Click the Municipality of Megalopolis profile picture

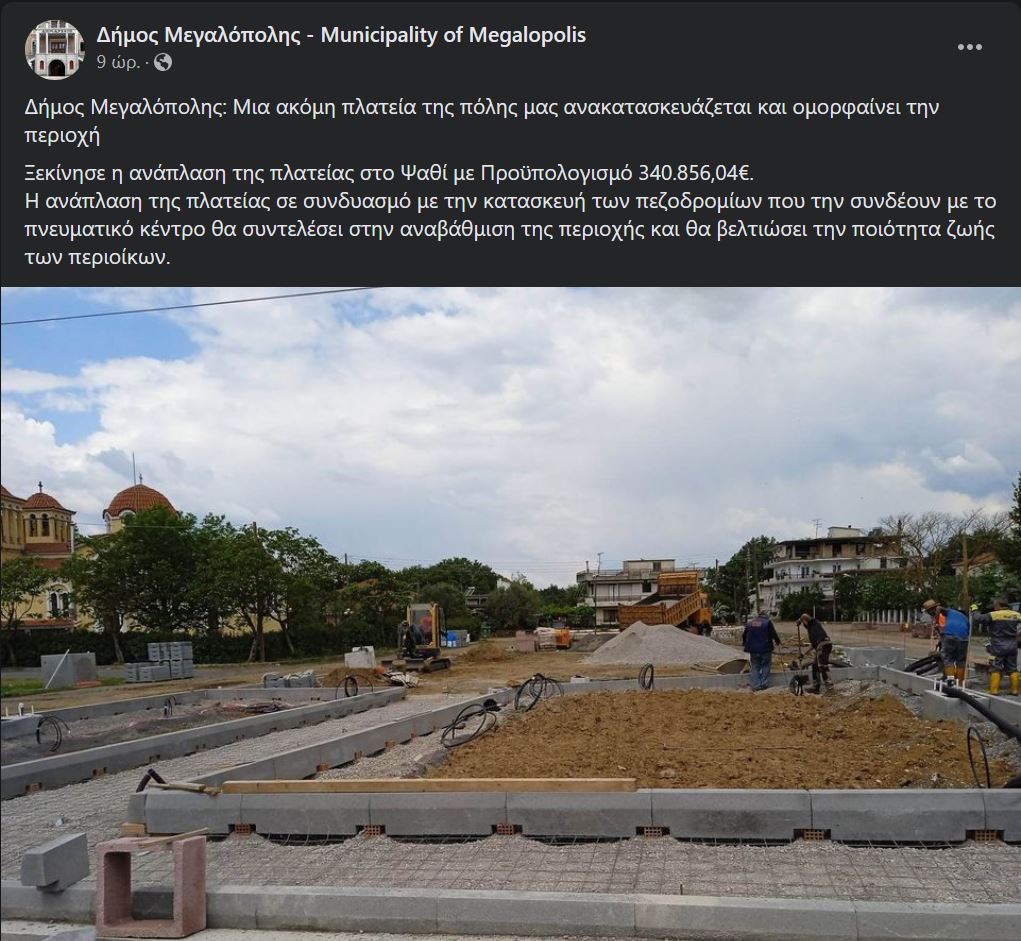pyautogui.click(x=55, y=49)
